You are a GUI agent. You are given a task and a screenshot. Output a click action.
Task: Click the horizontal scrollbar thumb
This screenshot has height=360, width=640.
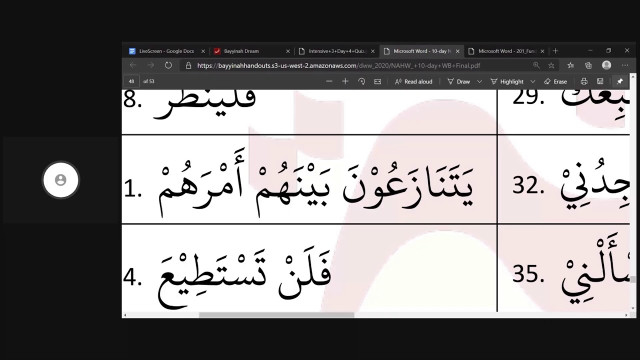pos(276,315)
